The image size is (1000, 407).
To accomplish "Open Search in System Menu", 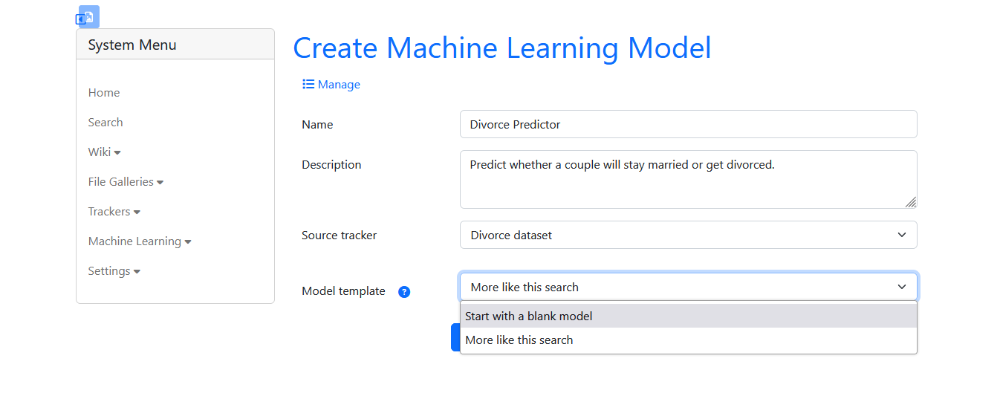I will 105,122.
